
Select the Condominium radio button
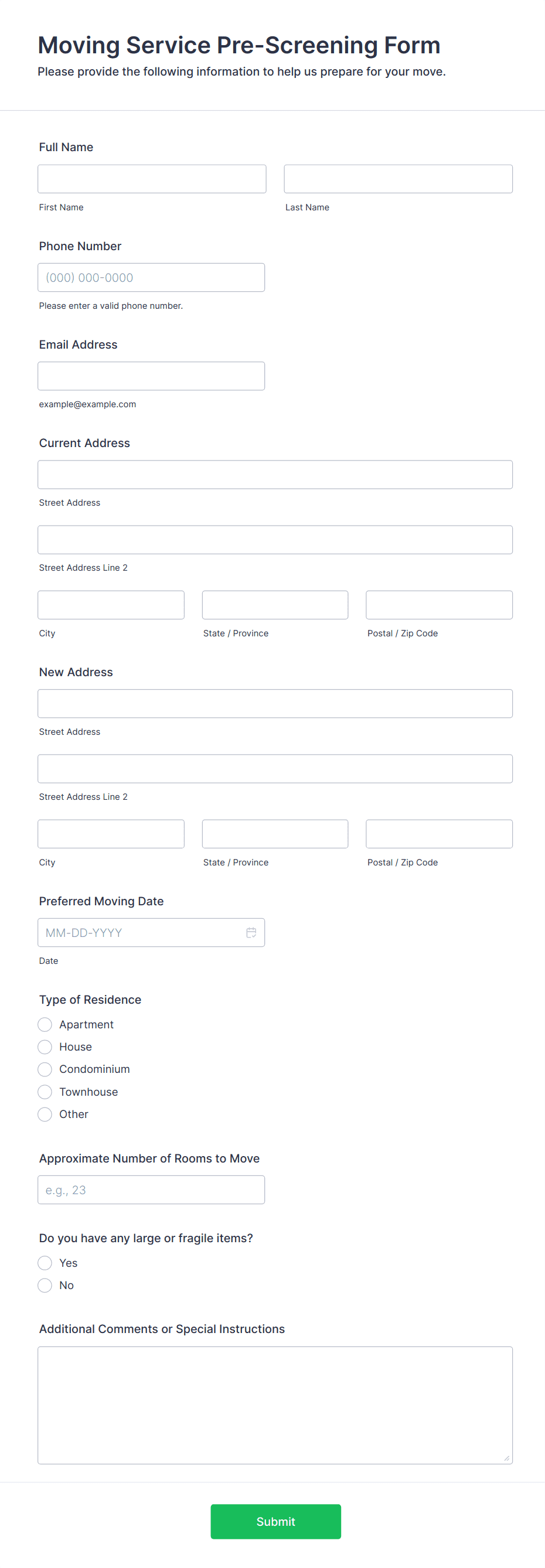tap(45, 1069)
